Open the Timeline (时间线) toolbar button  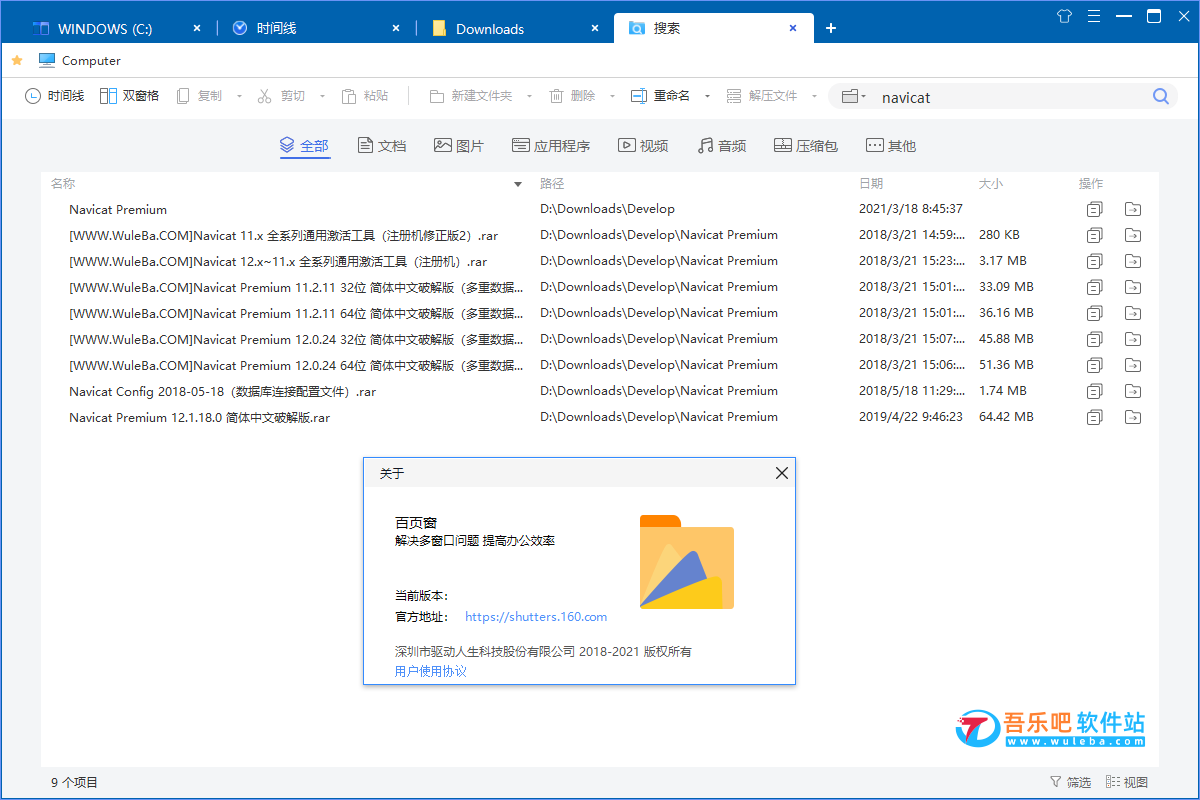tap(54, 96)
